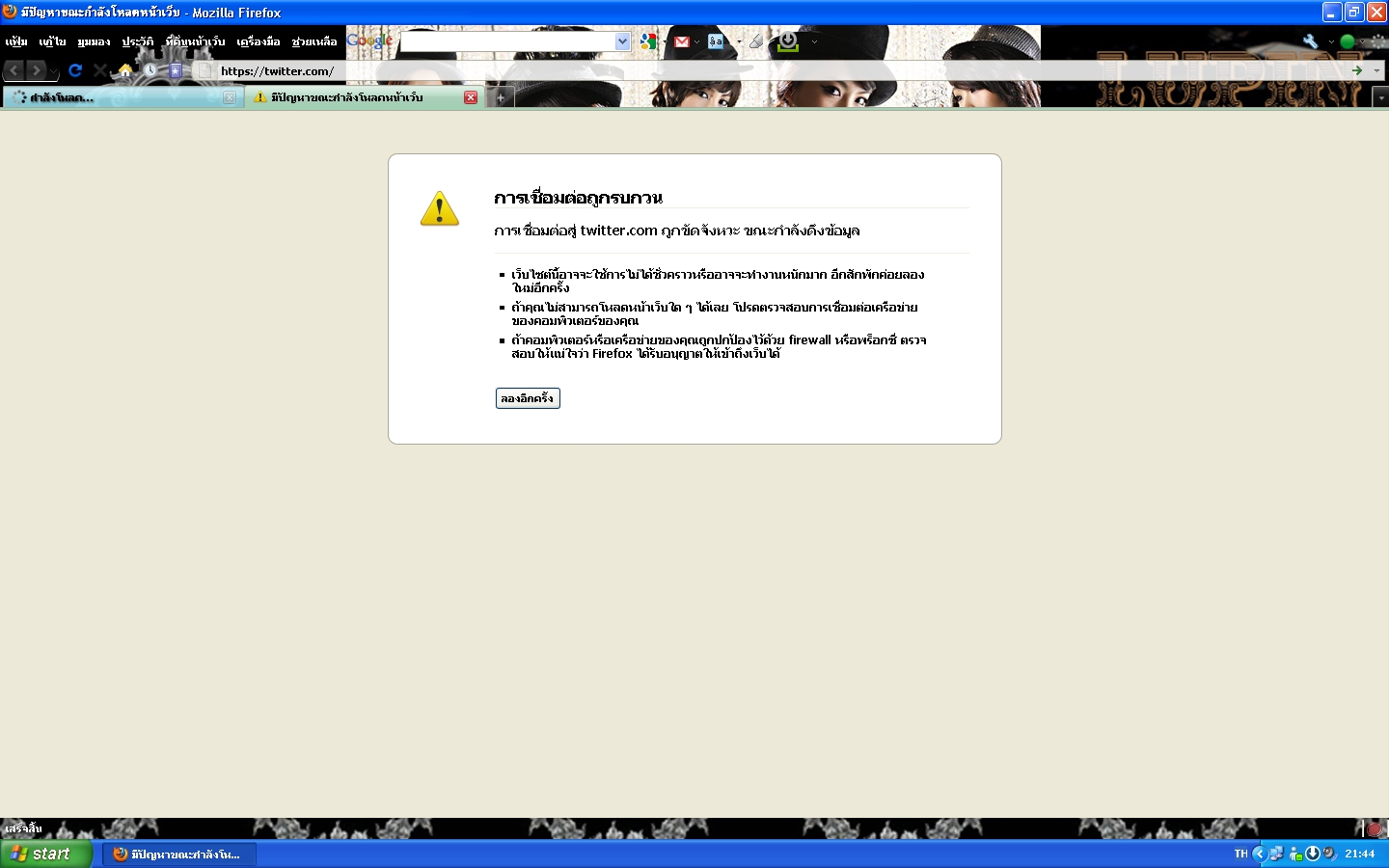This screenshot has height=868, width=1389.
Task: Expand the translate icon dropdown arrow
Action: 739,41
